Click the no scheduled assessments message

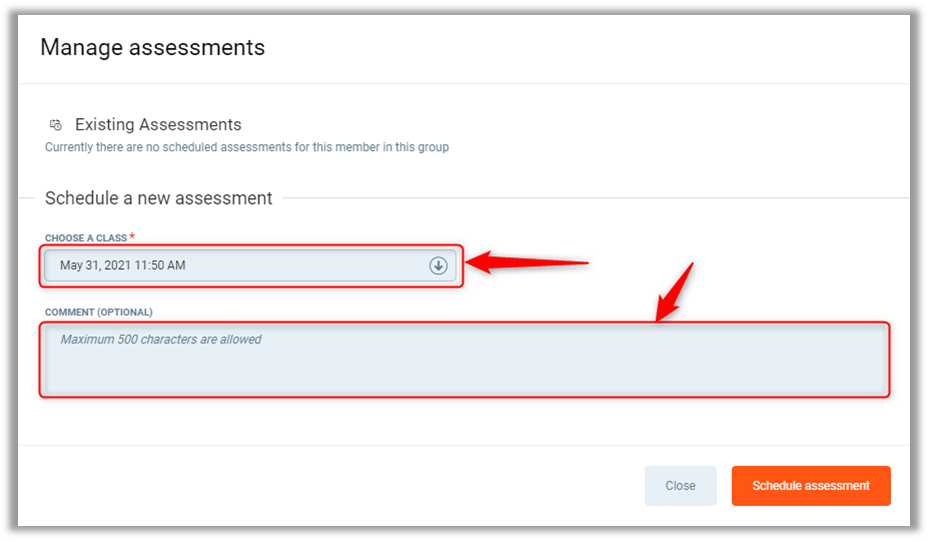247,147
